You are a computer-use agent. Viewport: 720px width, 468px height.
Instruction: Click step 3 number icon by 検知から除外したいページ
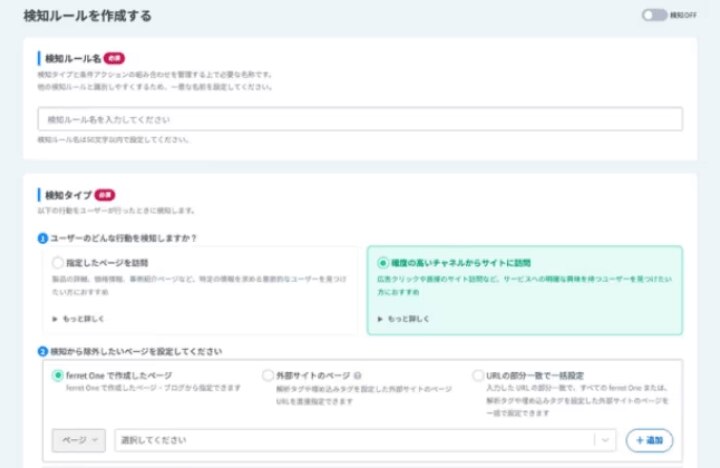[43, 351]
